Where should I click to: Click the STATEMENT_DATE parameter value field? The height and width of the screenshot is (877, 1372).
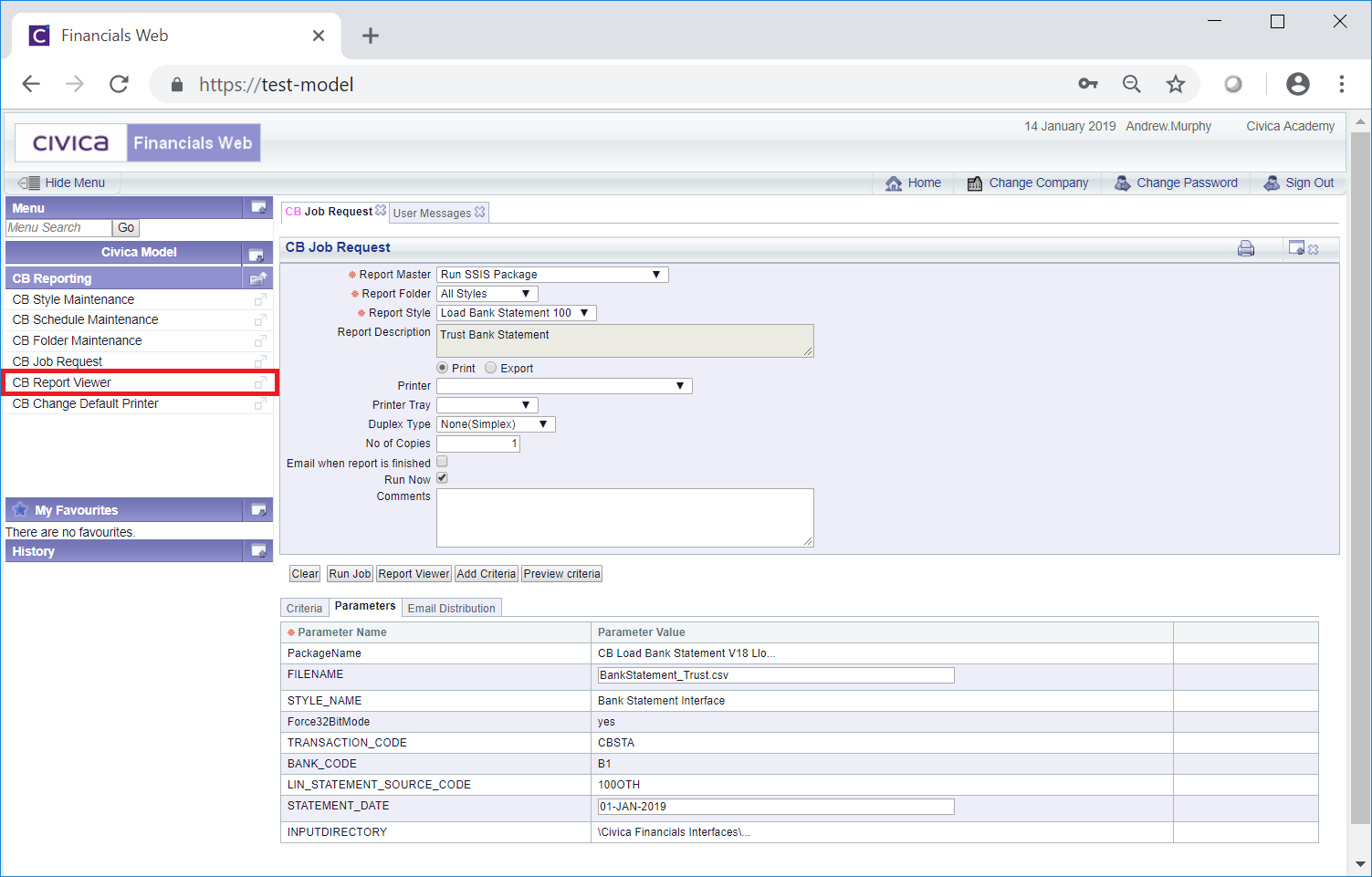(776, 807)
